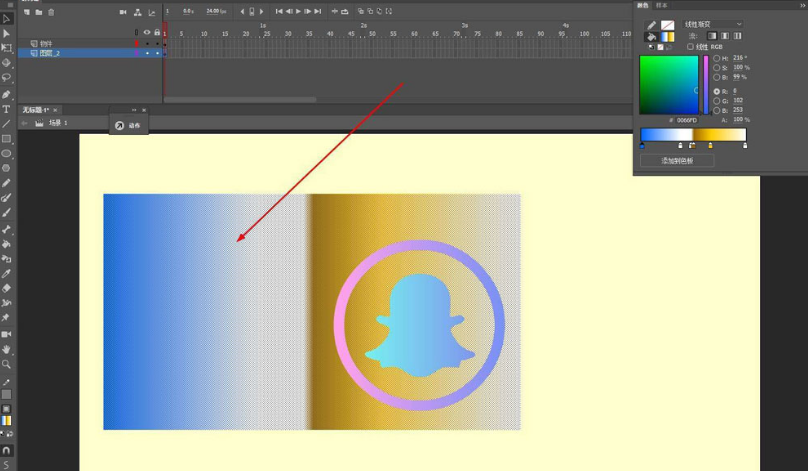Toggle visibility column eye header for all layers
The image size is (808, 471).
click(147, 32)
